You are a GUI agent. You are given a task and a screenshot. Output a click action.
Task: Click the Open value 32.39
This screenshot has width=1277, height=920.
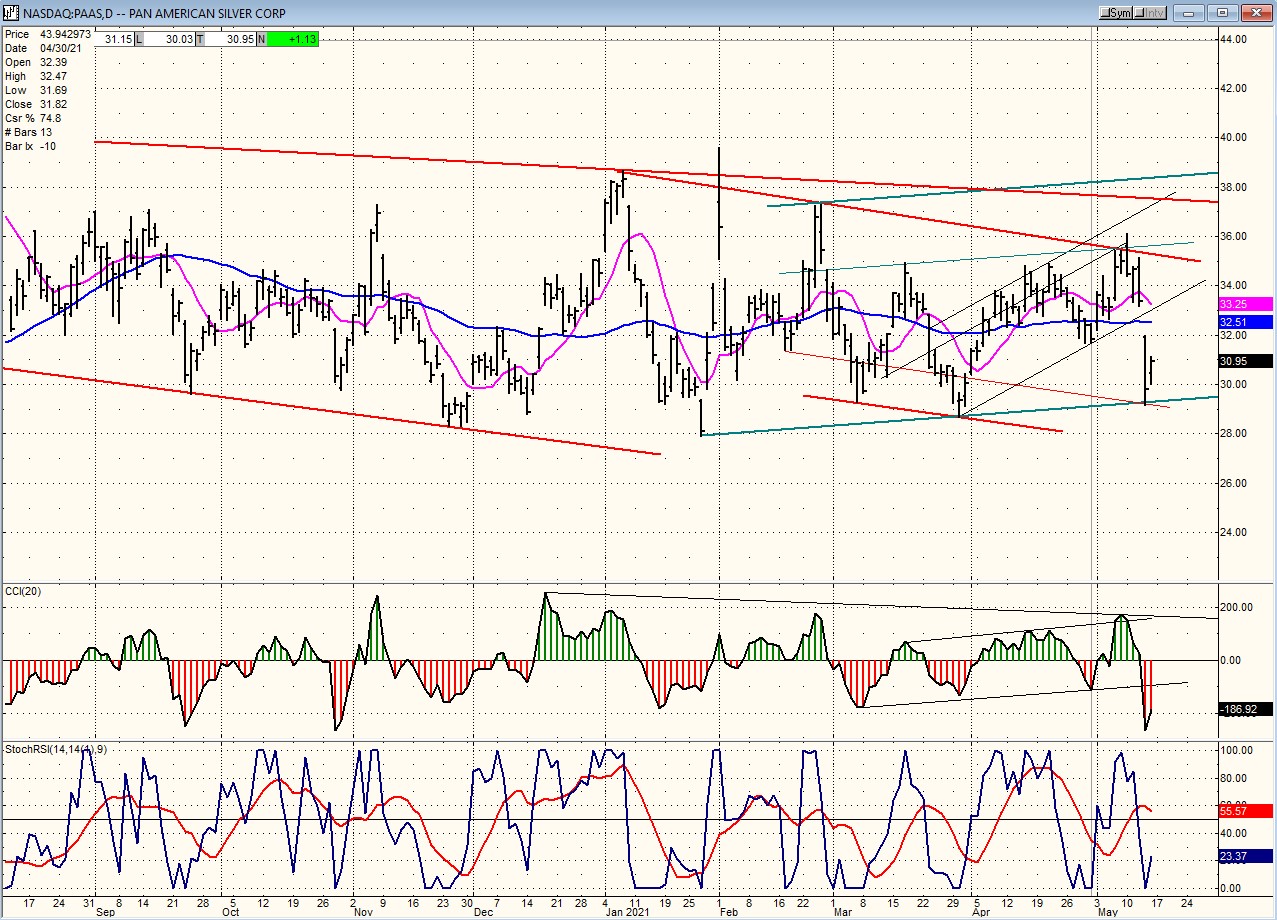tap(55, 62)
